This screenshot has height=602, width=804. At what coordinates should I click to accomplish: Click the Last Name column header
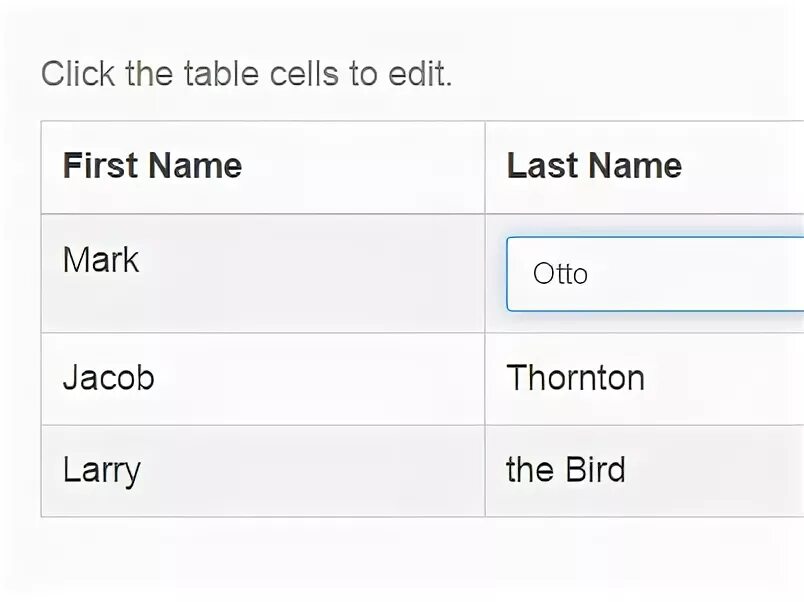pos(594,166)
